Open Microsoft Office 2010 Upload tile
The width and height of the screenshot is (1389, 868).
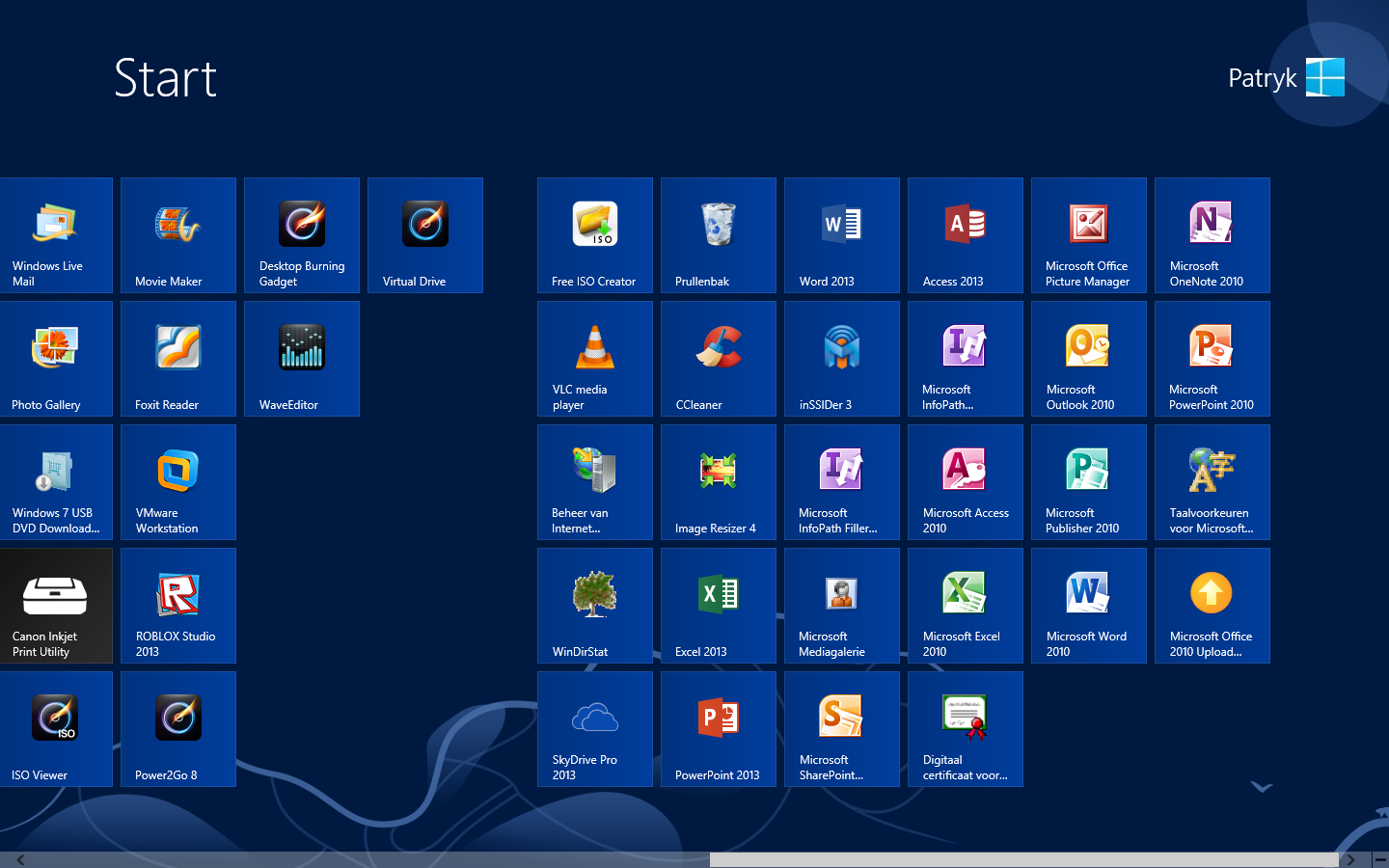click(1212, 606)
